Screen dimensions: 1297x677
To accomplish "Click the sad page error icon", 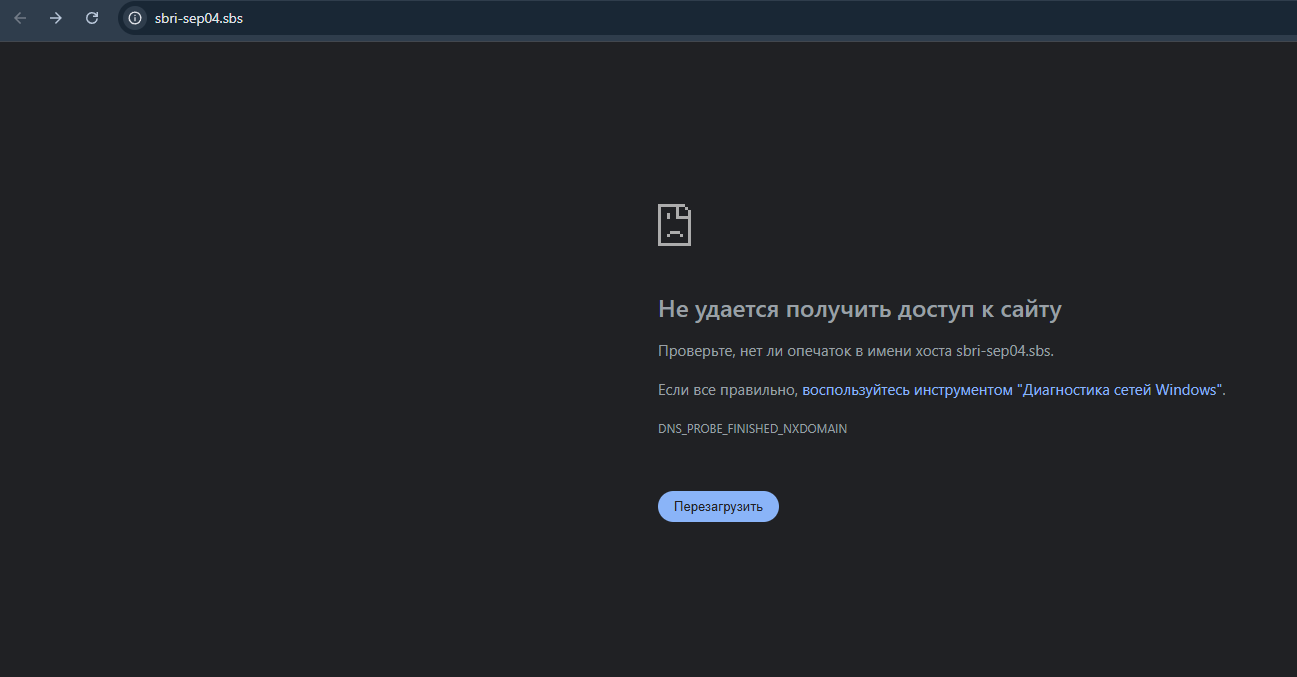I will [x=674, y=225].
